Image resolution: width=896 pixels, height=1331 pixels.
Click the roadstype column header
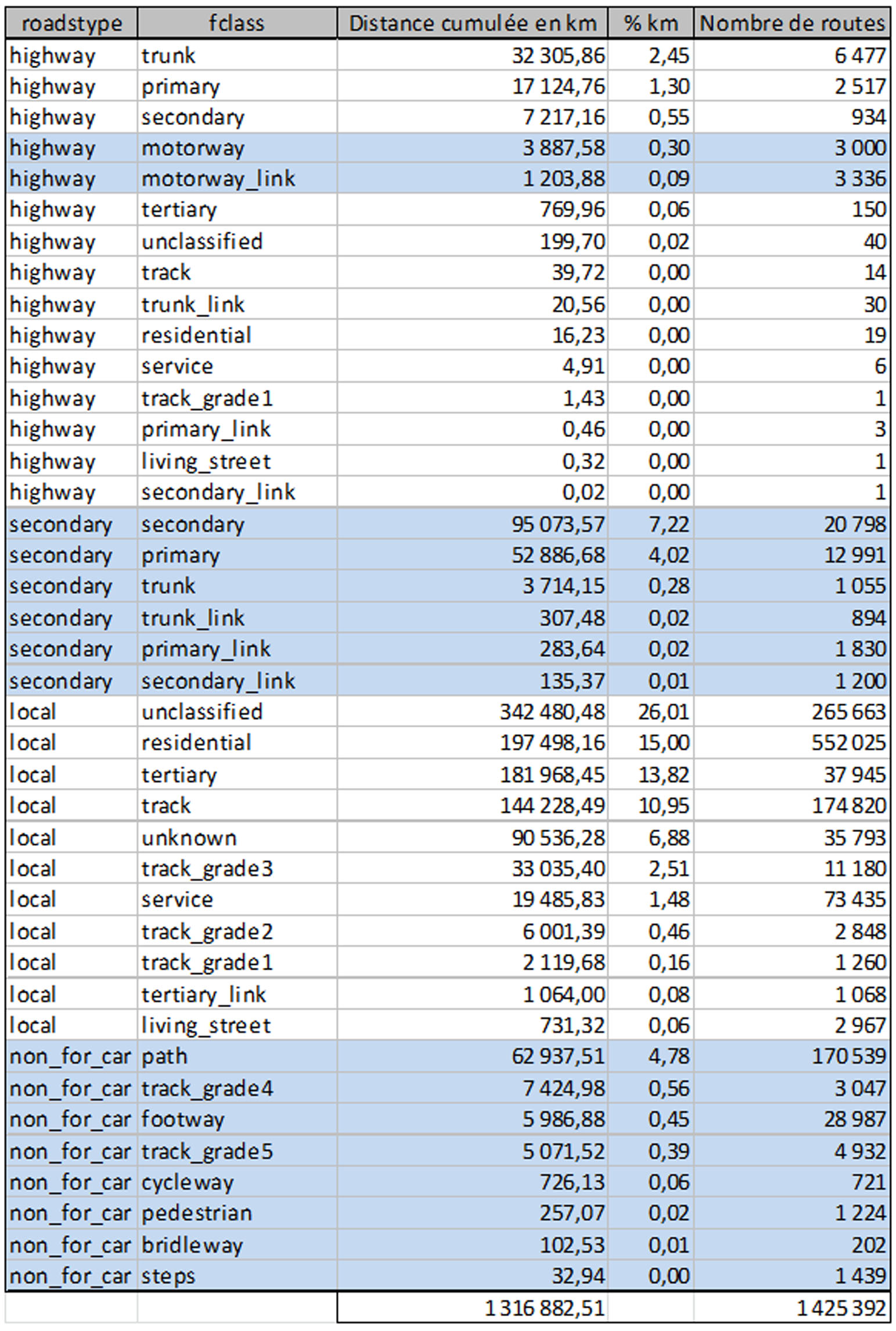click(71, 23)
